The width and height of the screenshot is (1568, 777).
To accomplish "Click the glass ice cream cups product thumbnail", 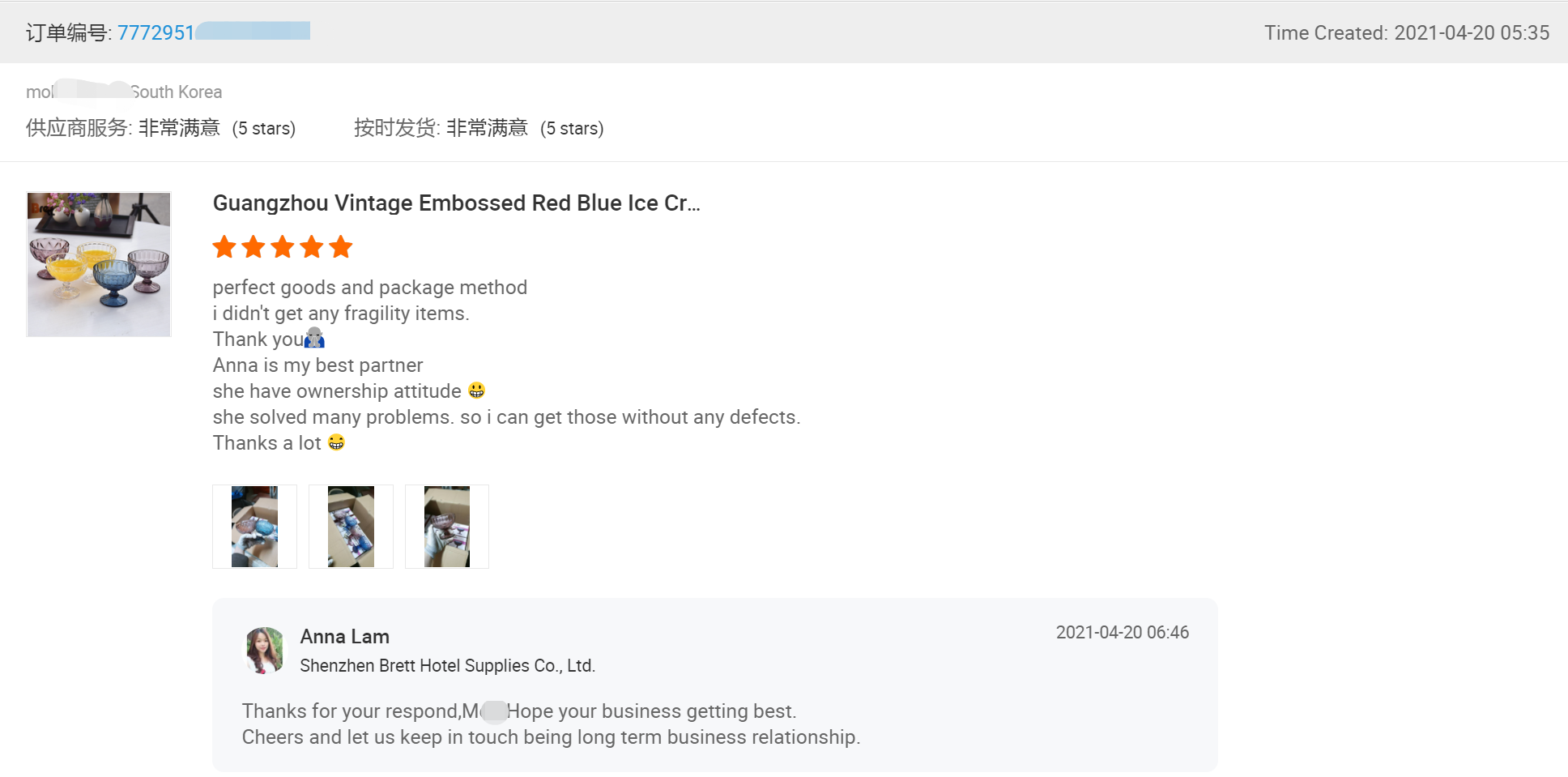I will (99, 264).
